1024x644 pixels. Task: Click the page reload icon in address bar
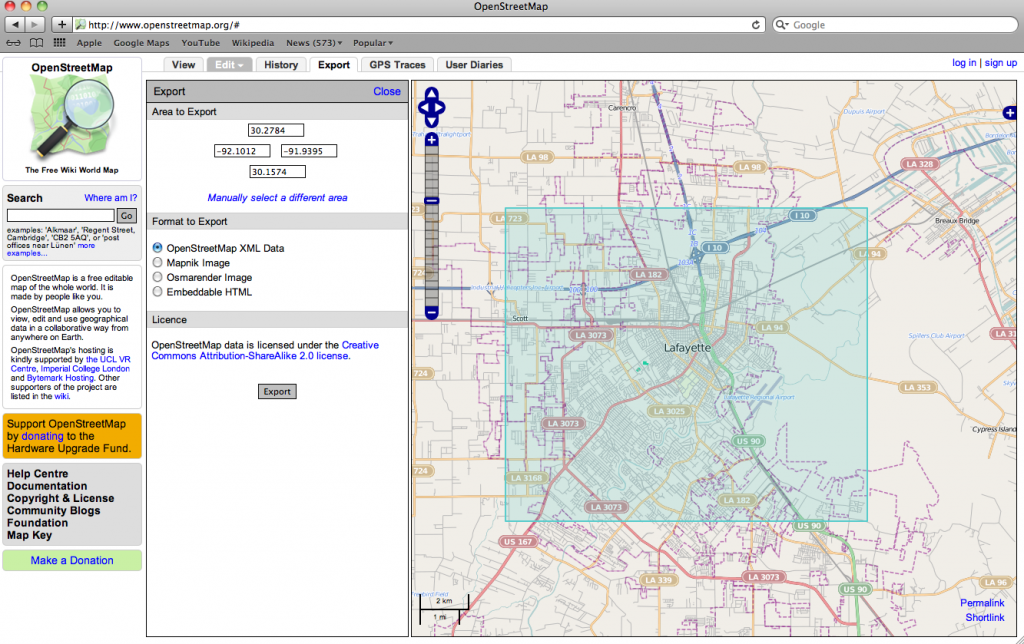click(x=758, y=24)
